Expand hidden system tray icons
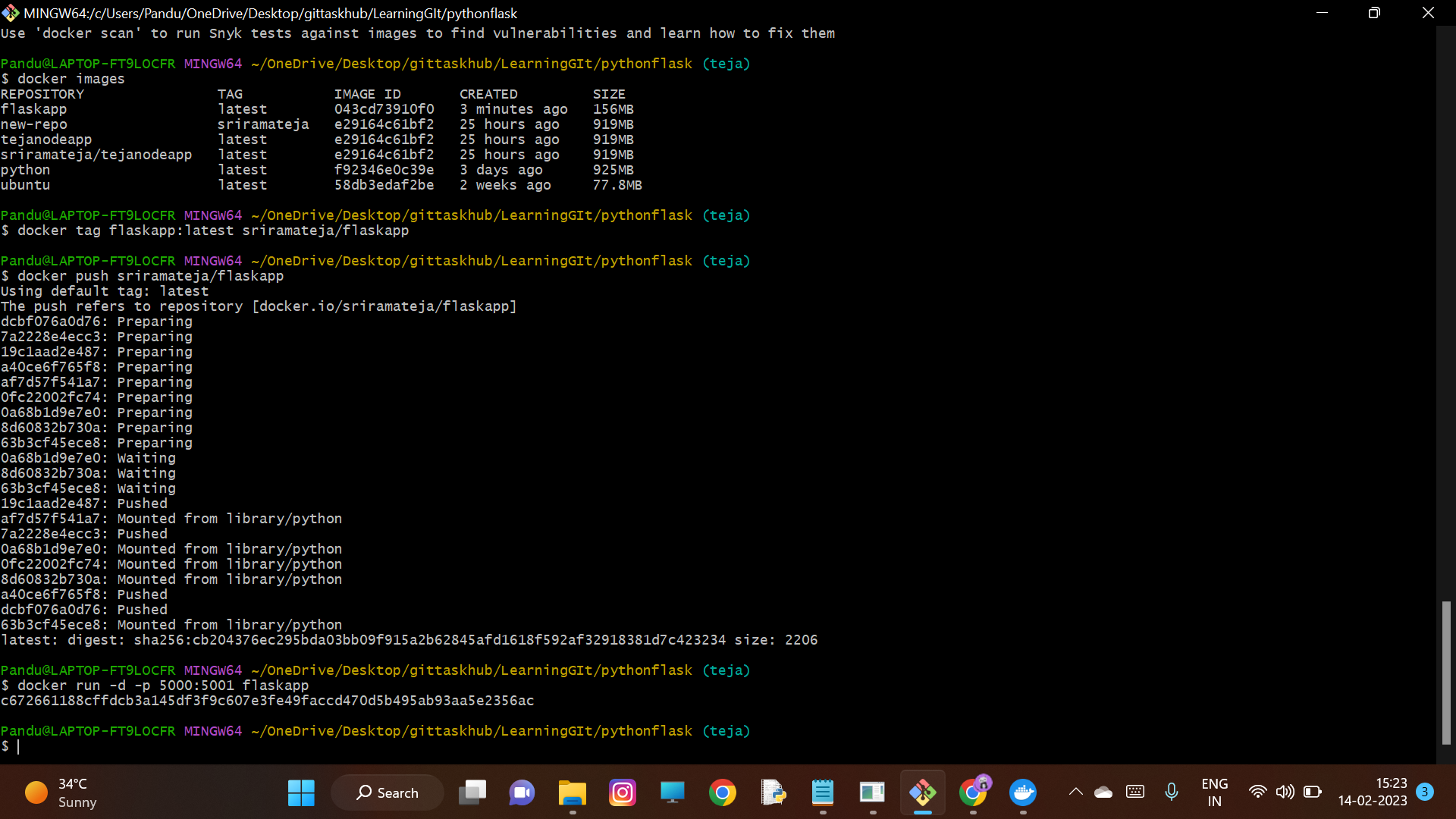The width and height of the screenshot is (1456, 819). tap(1076, 792)
